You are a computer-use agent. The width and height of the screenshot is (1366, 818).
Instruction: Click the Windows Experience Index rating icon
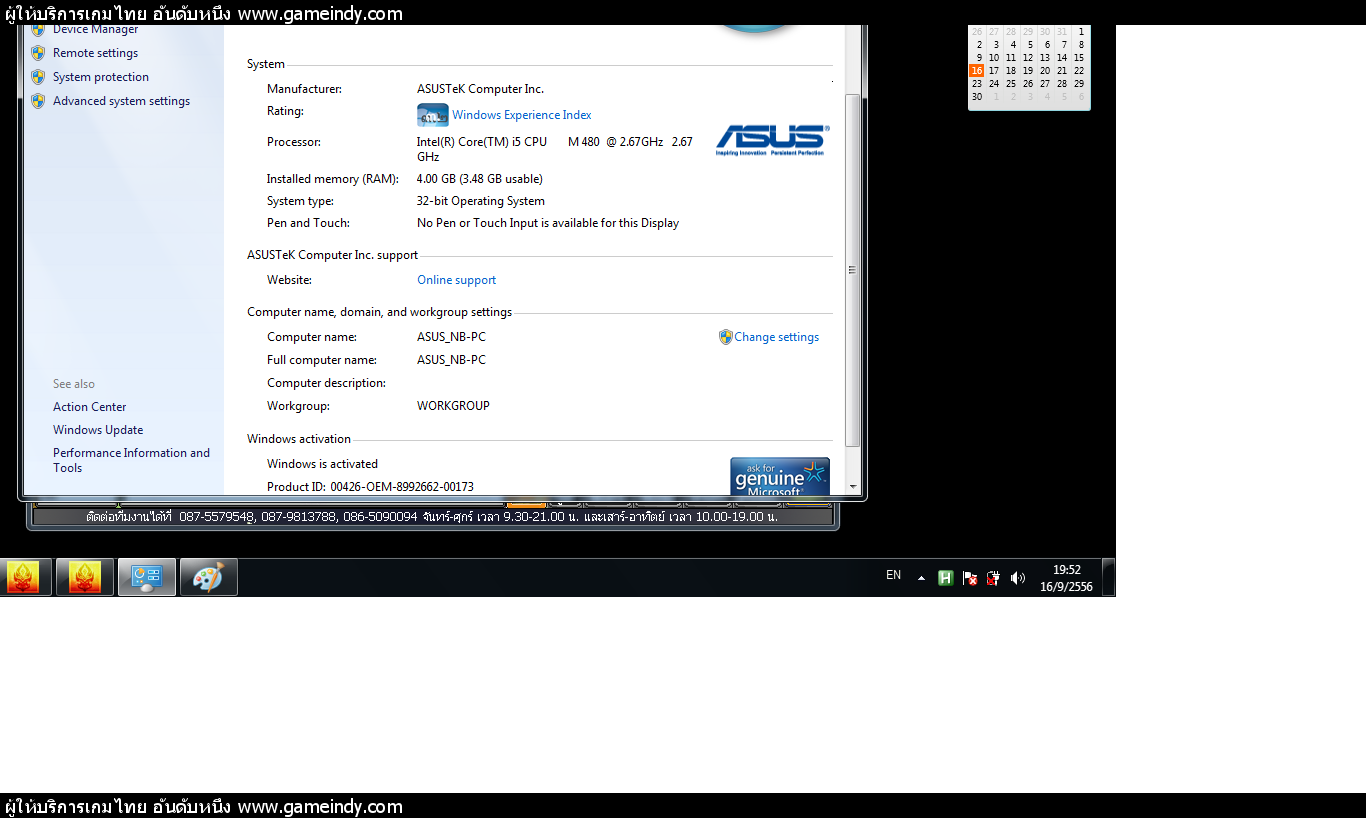pos(432,115)
